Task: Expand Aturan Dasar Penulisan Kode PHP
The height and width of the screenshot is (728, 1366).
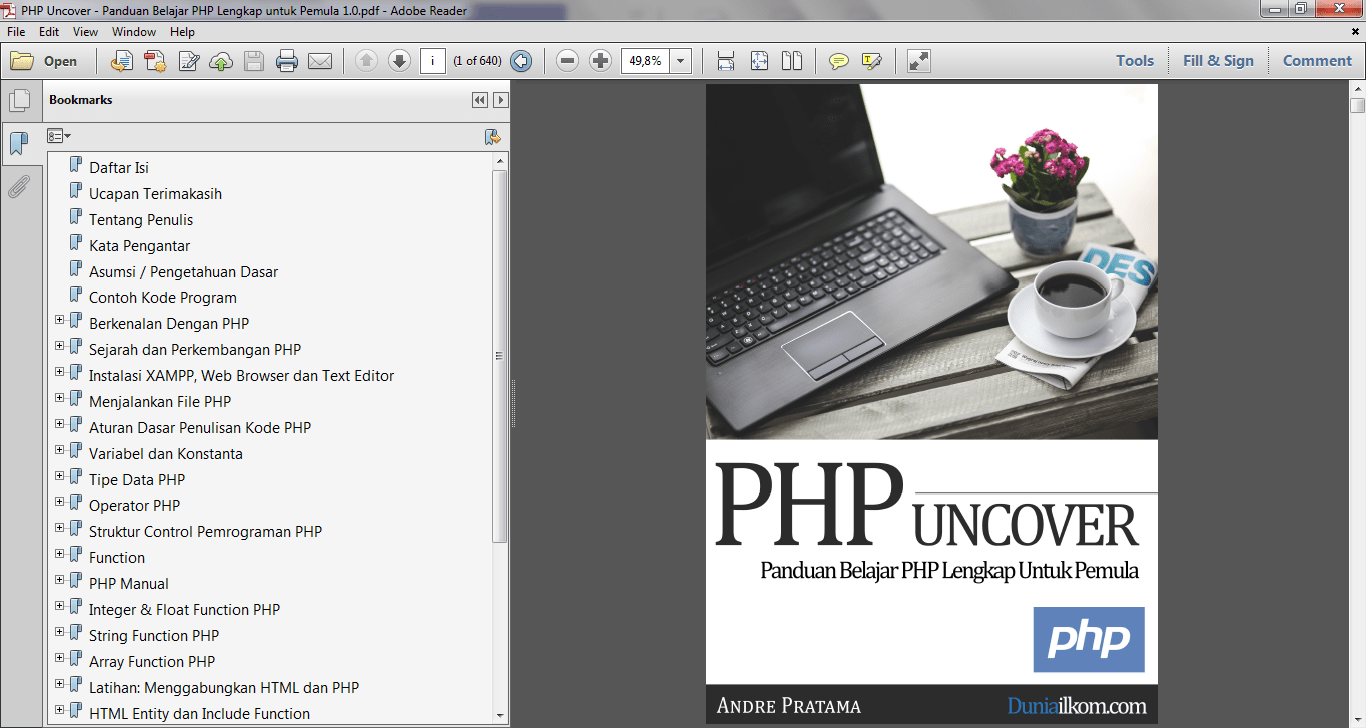Action: coord(60,424)
